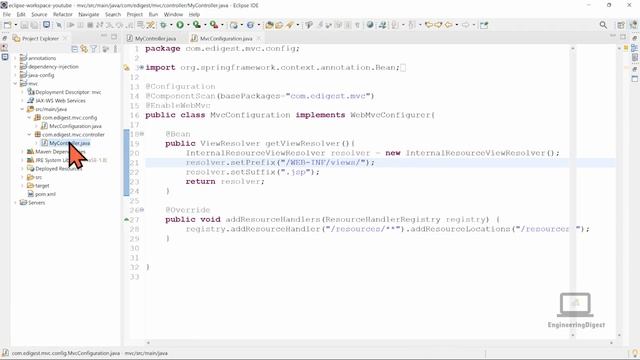Screen dimensions: 640x360
Task: Select Deployment Descriptor: mvc node
Action: point(68,92)
